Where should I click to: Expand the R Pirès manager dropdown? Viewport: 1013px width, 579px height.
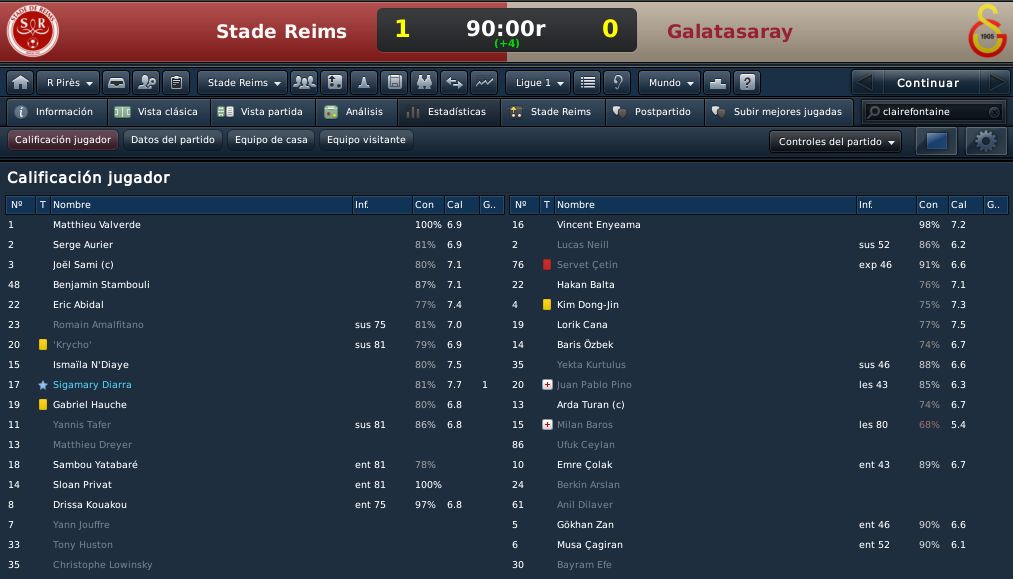(68, 83)
